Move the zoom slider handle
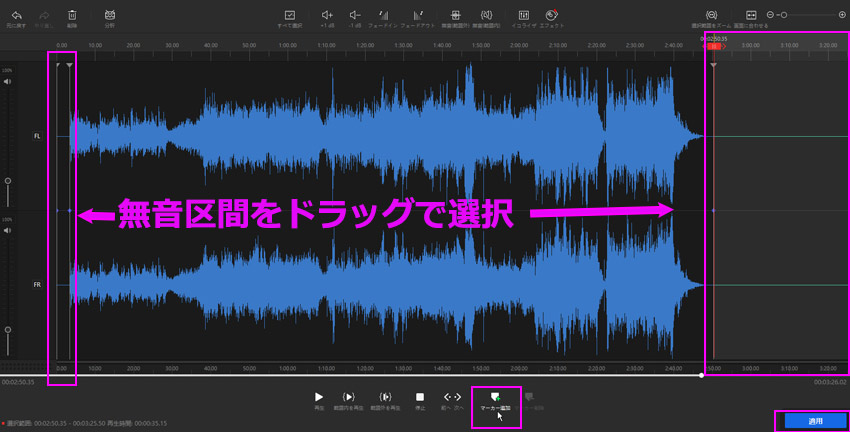Image resolution: width=850 pixels, height=432 pixels. (783, 15)
